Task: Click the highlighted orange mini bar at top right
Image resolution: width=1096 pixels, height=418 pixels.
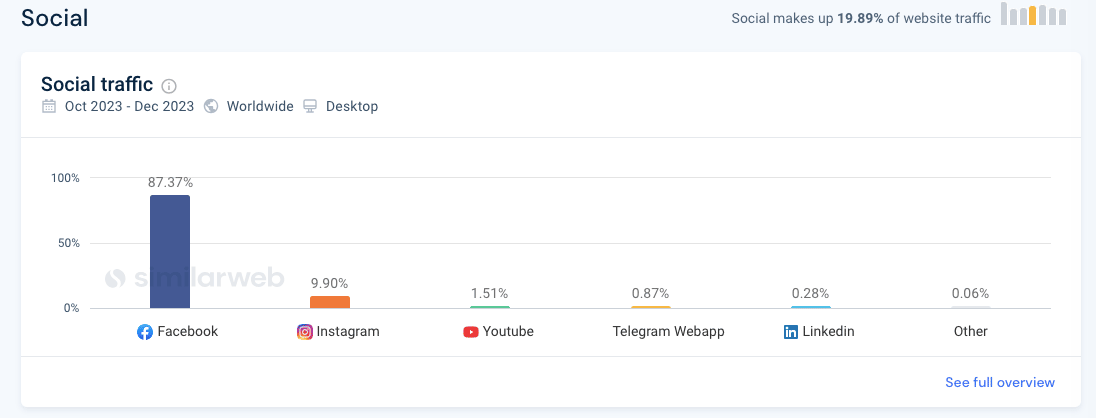Action: click(1033, 16)
